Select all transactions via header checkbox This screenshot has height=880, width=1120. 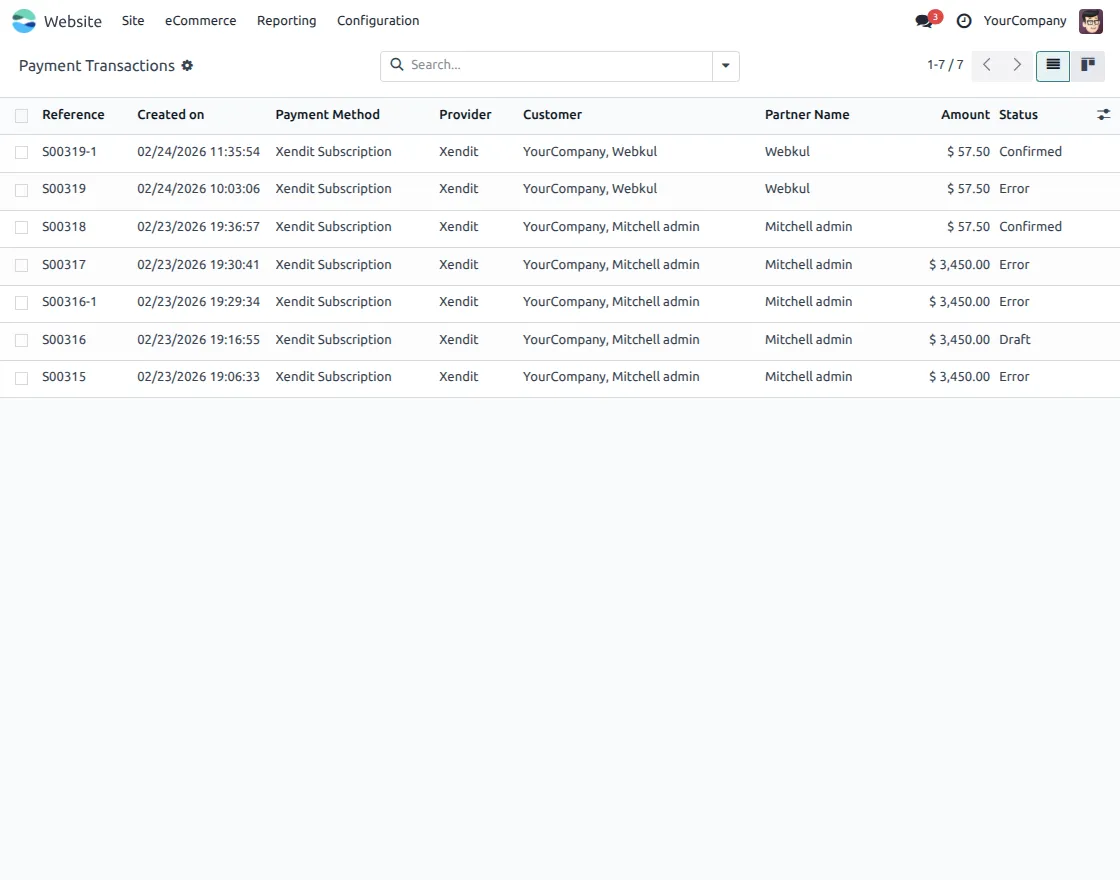pos(21,114)
